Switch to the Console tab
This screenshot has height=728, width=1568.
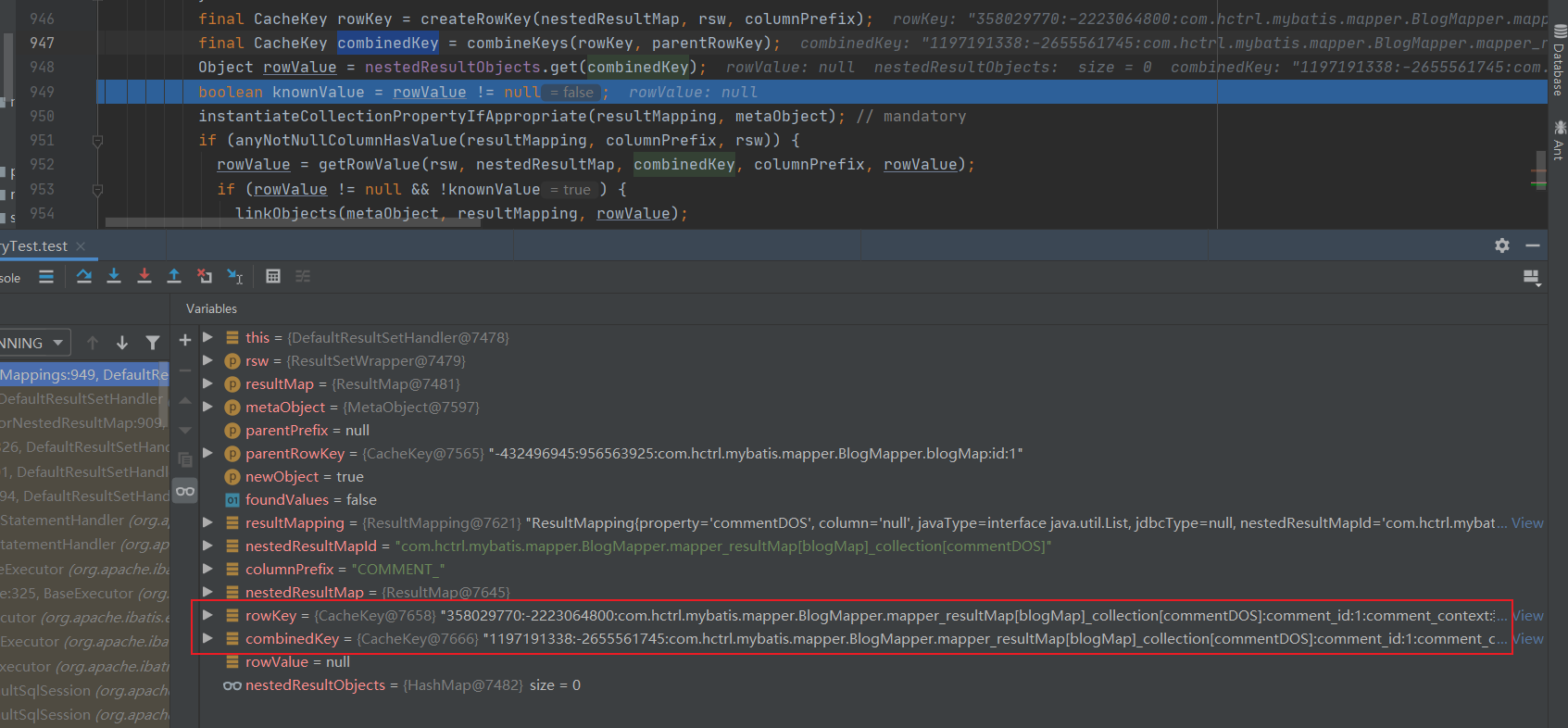[10, 278]
